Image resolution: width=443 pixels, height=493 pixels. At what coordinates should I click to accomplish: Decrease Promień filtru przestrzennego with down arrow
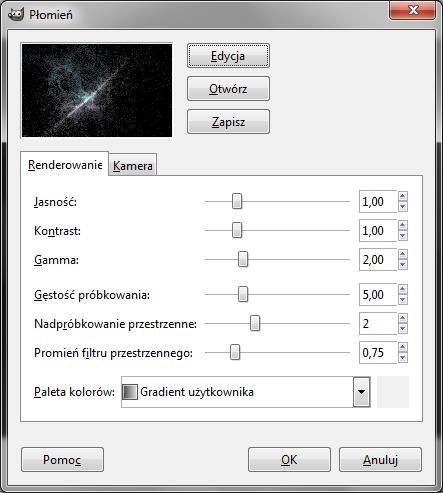point(403,358)
